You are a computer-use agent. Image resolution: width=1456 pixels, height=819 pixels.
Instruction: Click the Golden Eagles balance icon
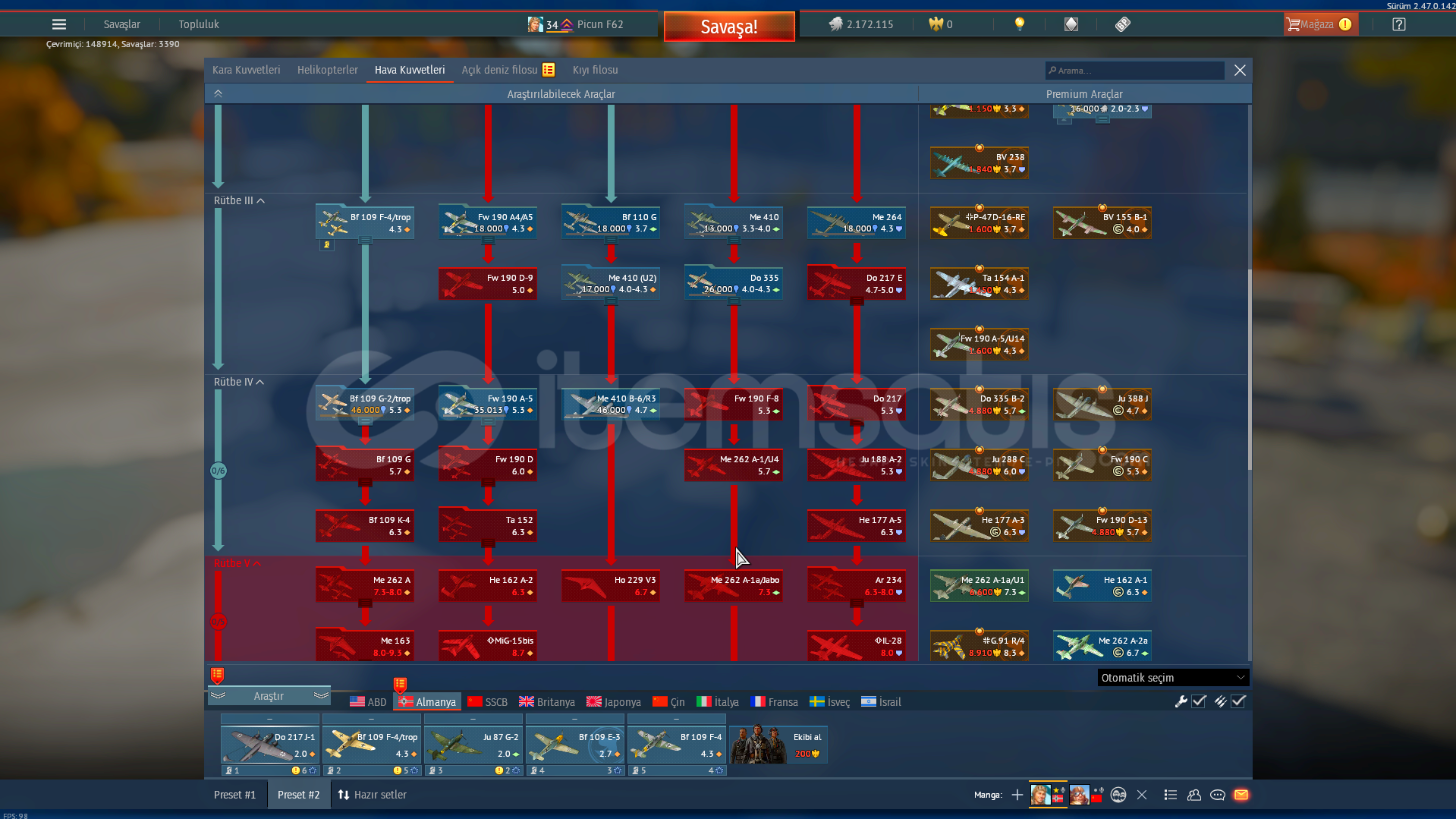coord(936,24)
